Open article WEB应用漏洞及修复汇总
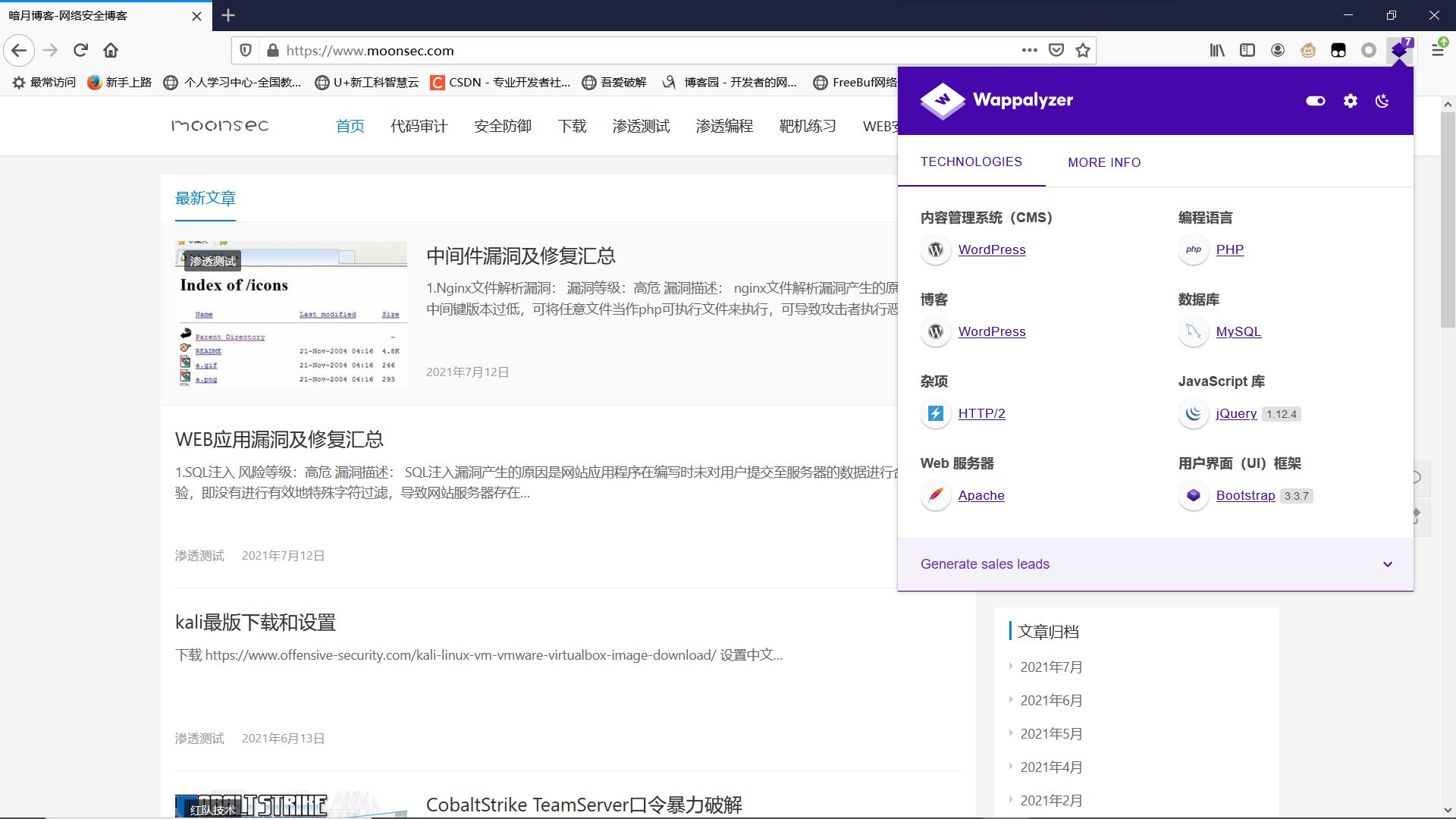 click(279, 439)
